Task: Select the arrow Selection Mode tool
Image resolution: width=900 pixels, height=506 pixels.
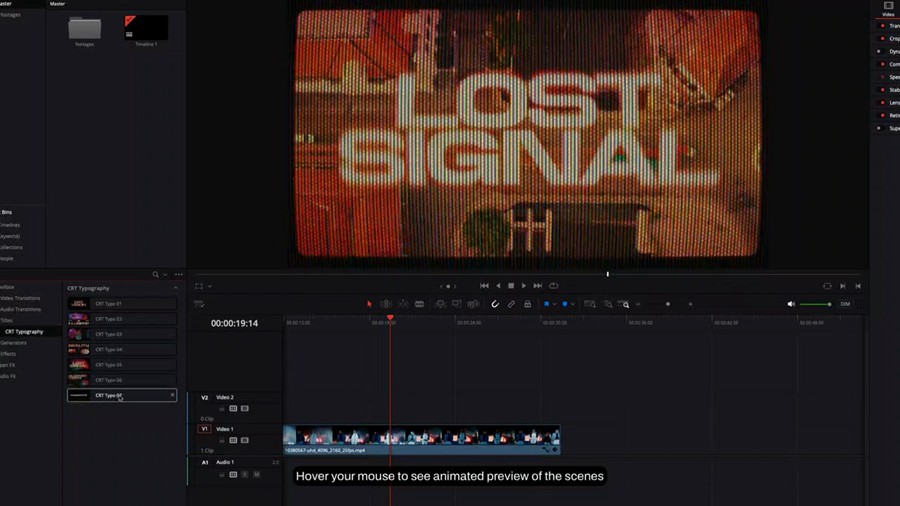Action: (369, 304)
